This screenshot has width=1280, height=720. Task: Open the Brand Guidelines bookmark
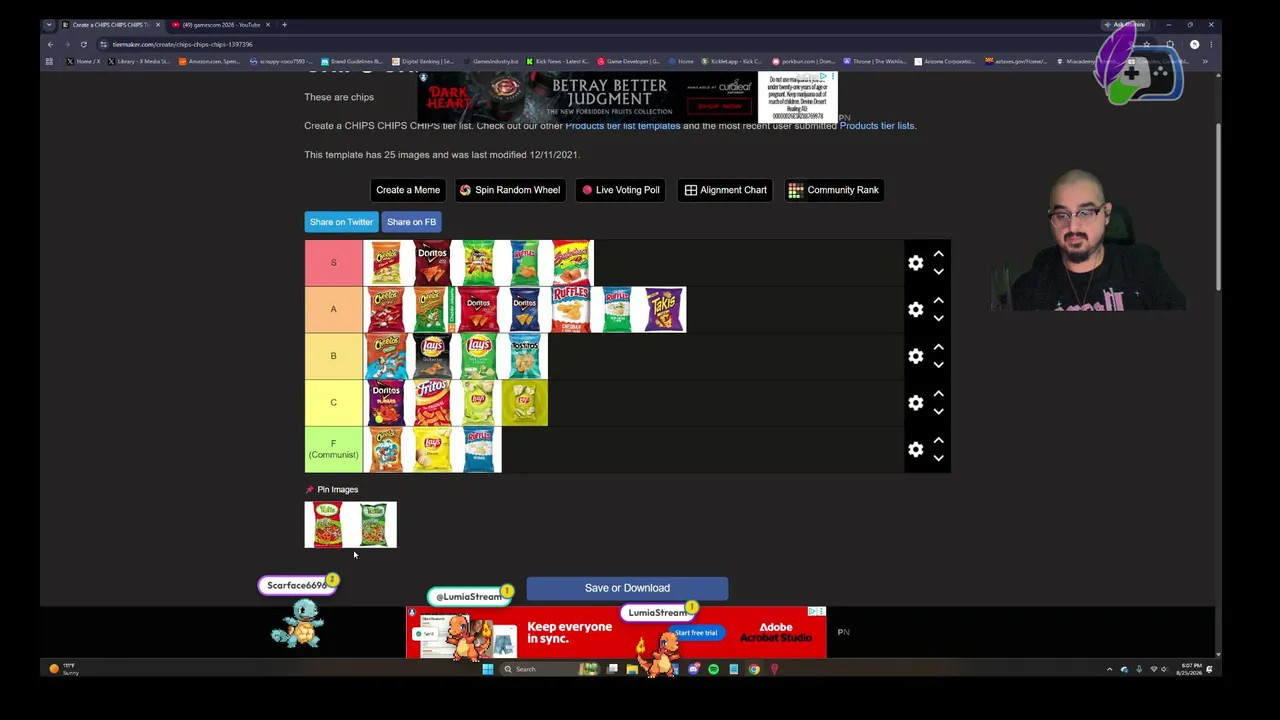click(x=352, y=62)
